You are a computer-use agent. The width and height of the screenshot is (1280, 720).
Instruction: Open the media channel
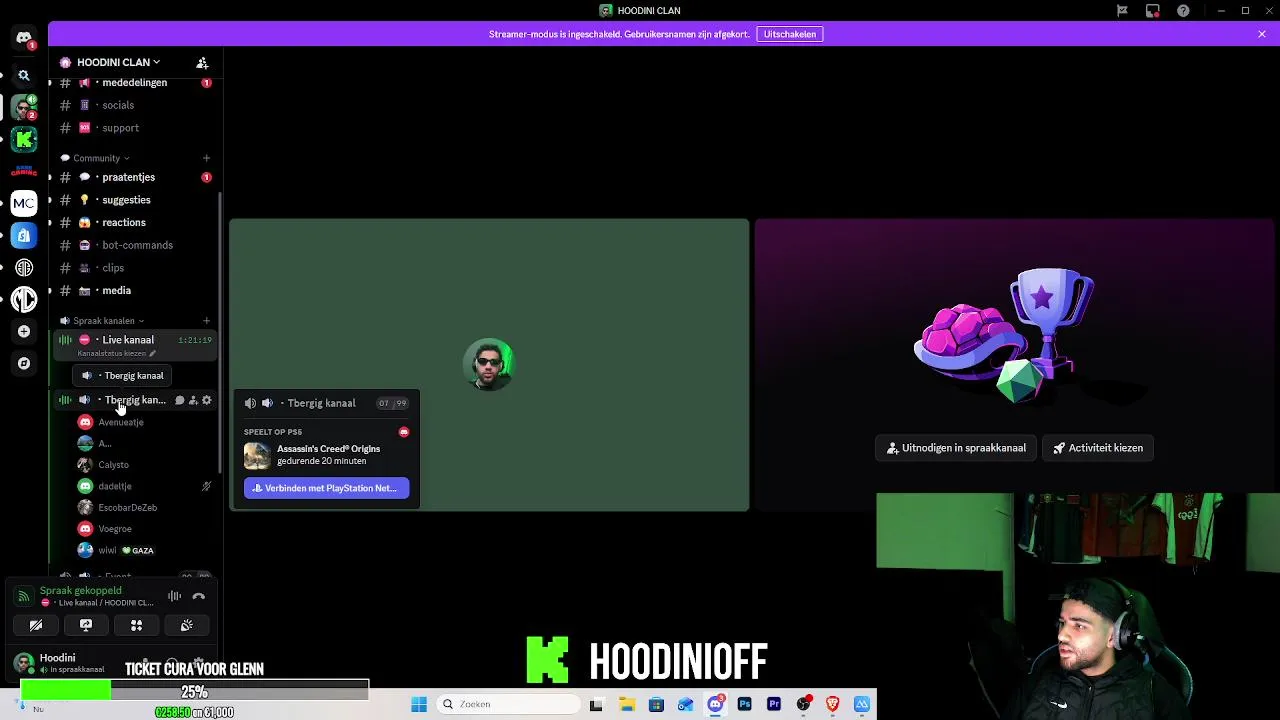point(135,290)
